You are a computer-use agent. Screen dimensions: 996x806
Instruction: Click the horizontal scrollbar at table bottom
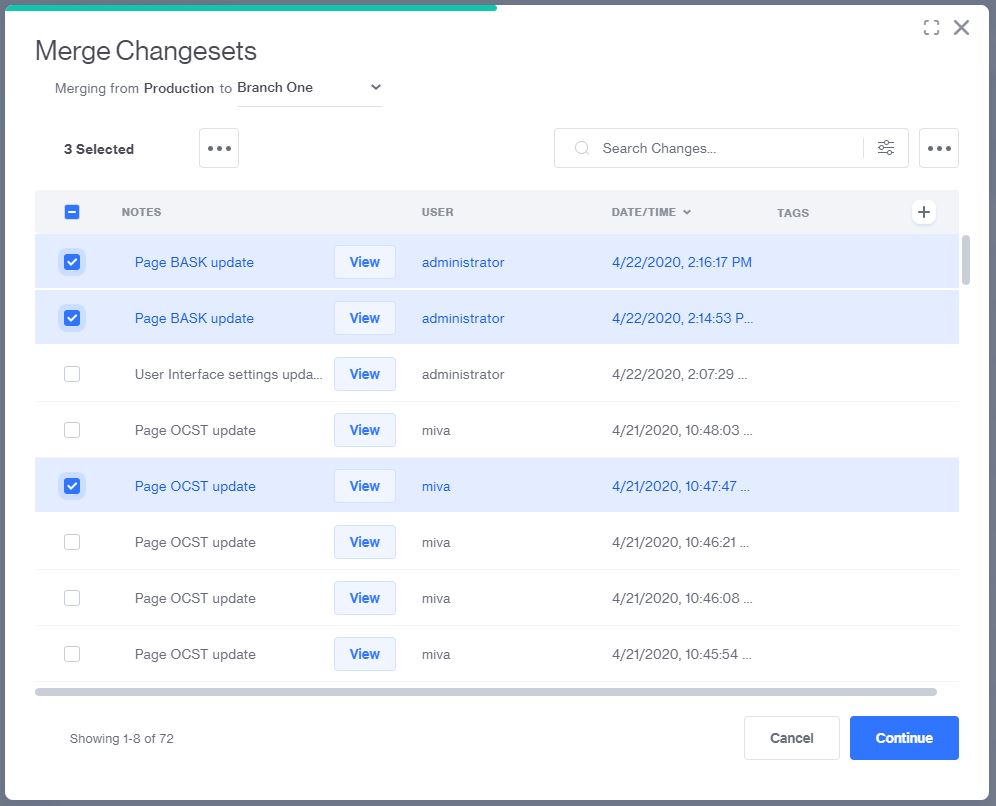pos(485,692)
